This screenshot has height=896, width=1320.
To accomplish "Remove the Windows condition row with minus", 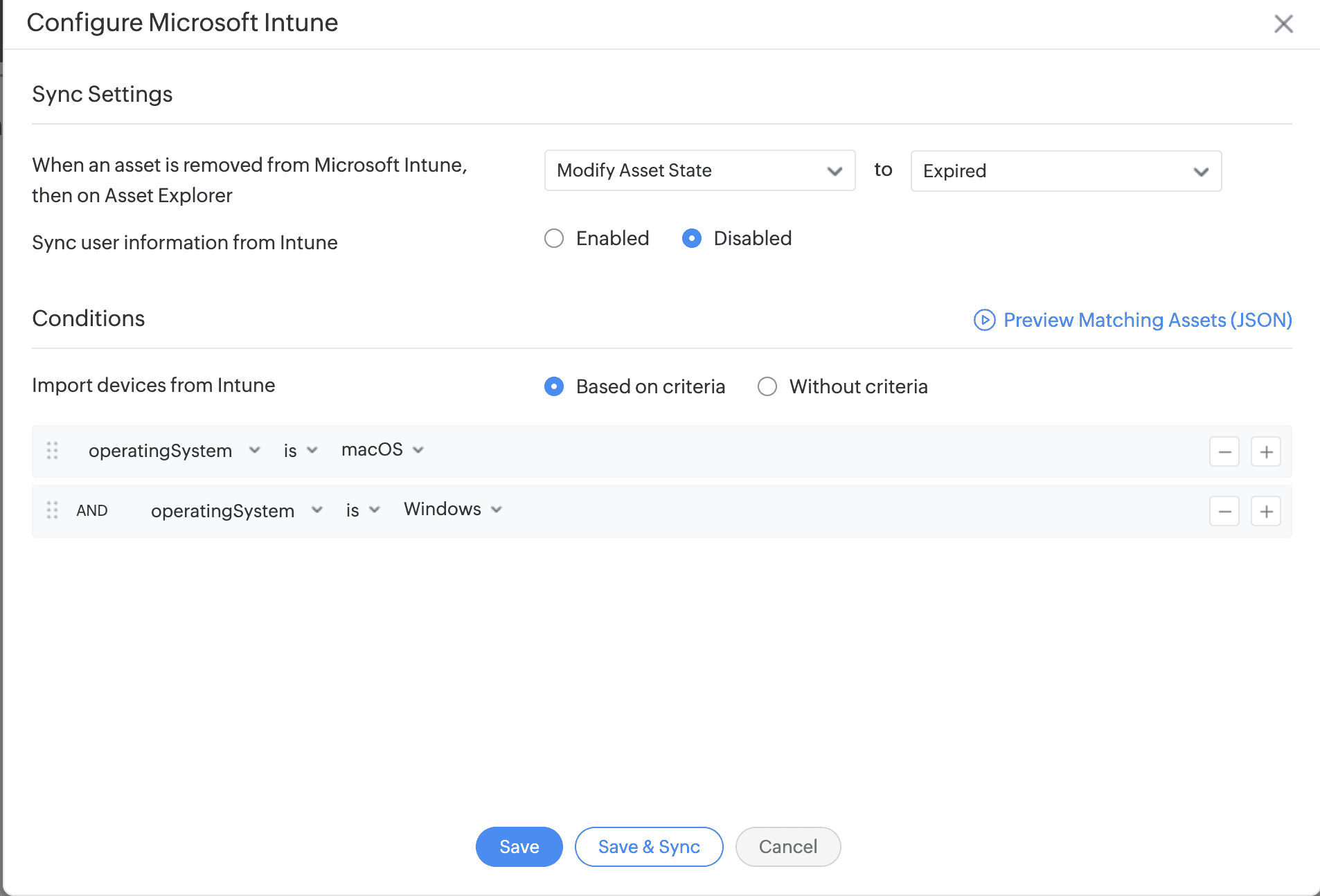I will (x=1224, y=512).
